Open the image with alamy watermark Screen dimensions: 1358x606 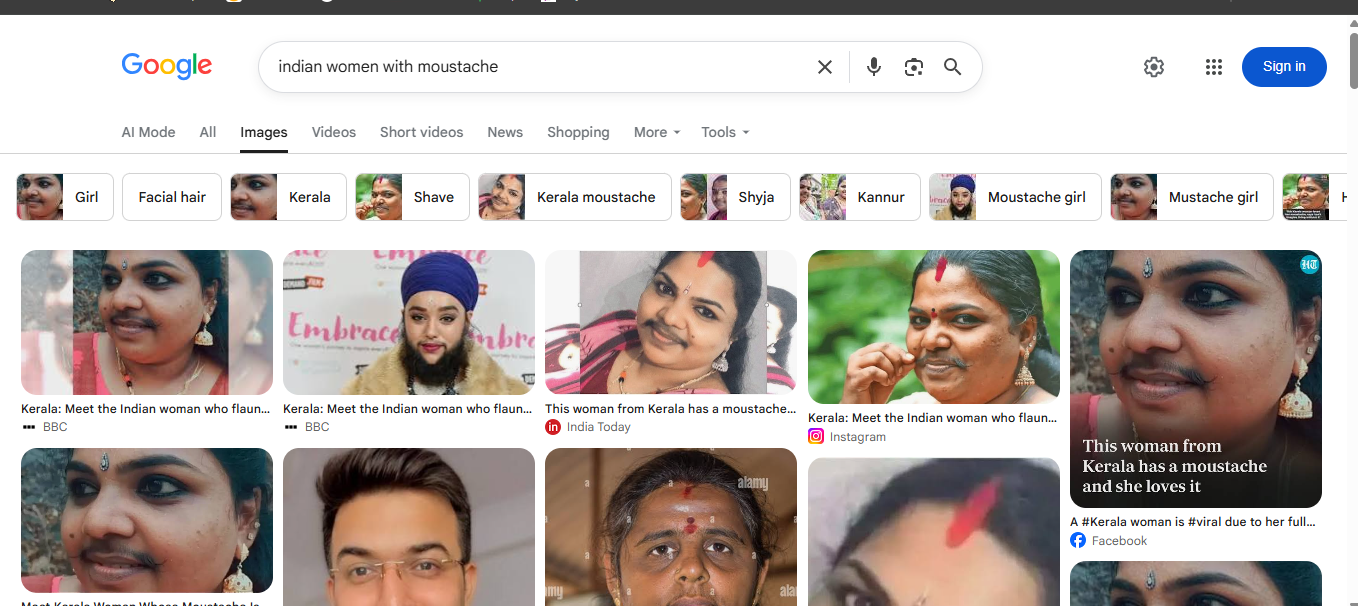click(x=671, y=527)
